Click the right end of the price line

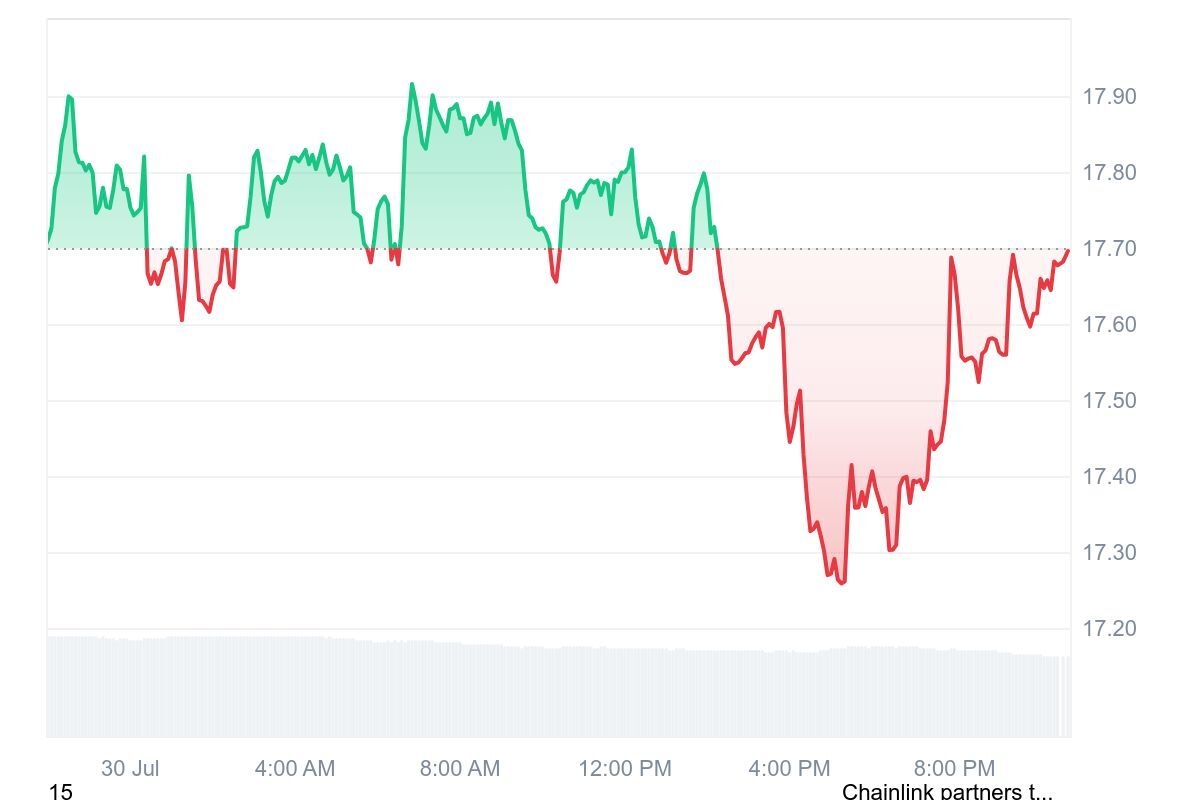1068,250
